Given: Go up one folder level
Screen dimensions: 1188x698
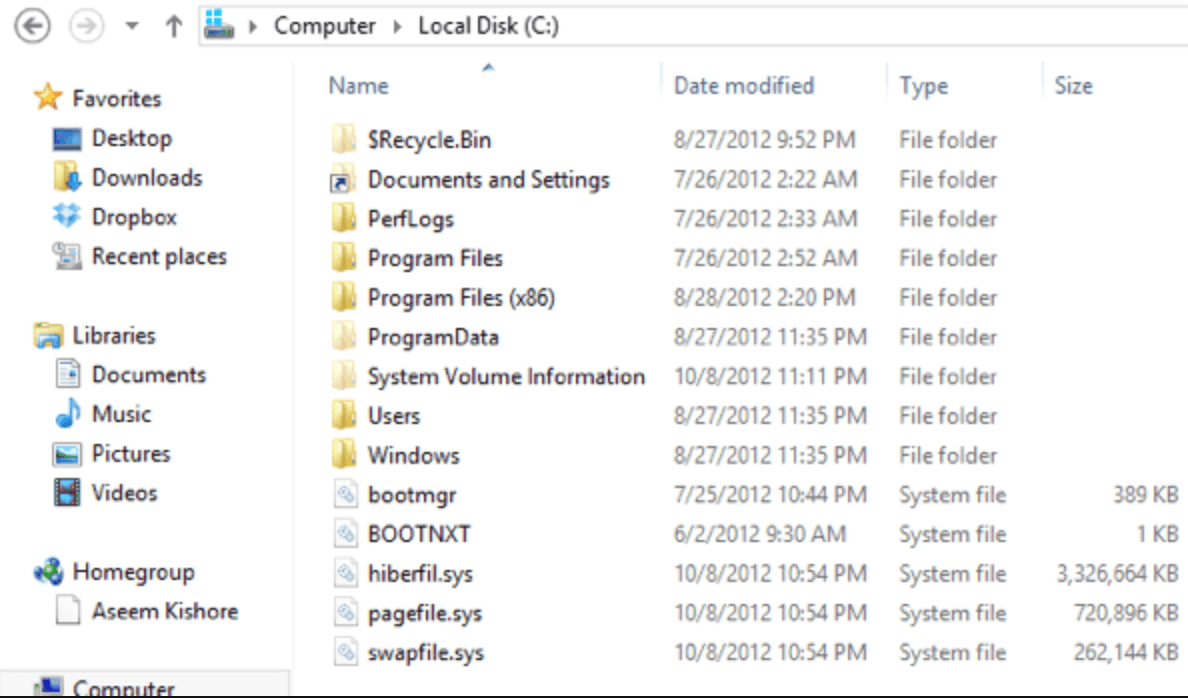Looking at the screenshot, I should click(174, 26).
